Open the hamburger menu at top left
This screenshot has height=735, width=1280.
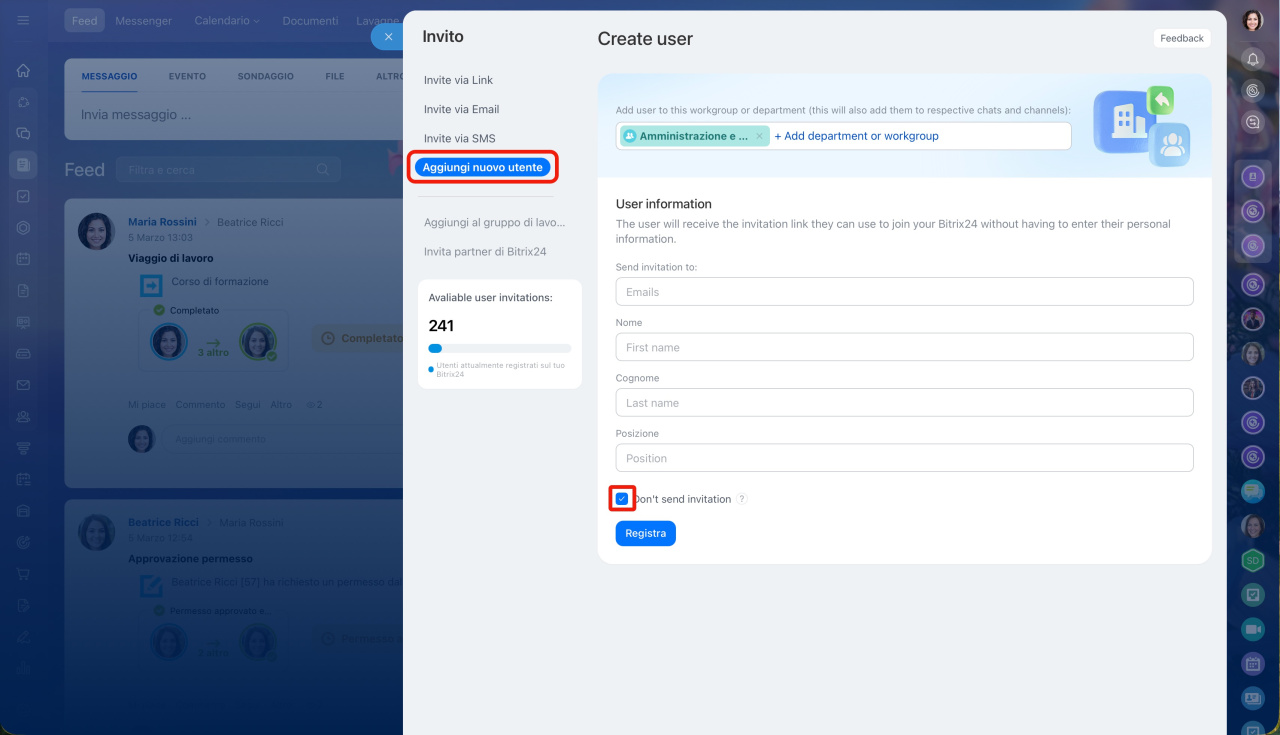tap(23, 21)
